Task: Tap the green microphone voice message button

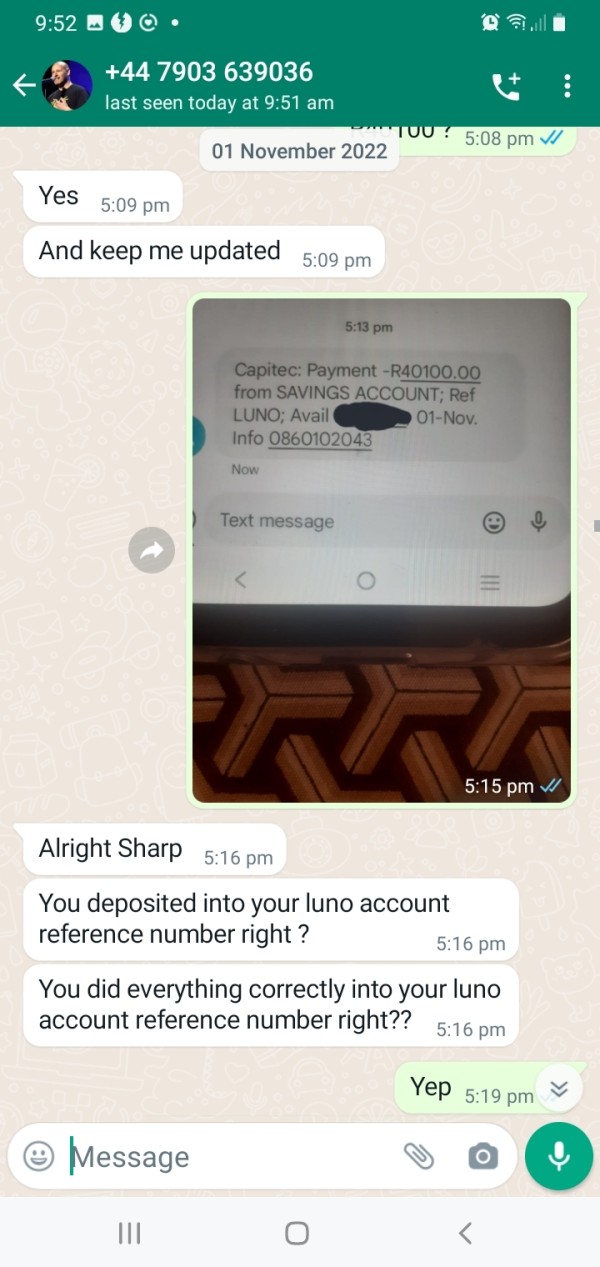Action: pos(559,1156)
